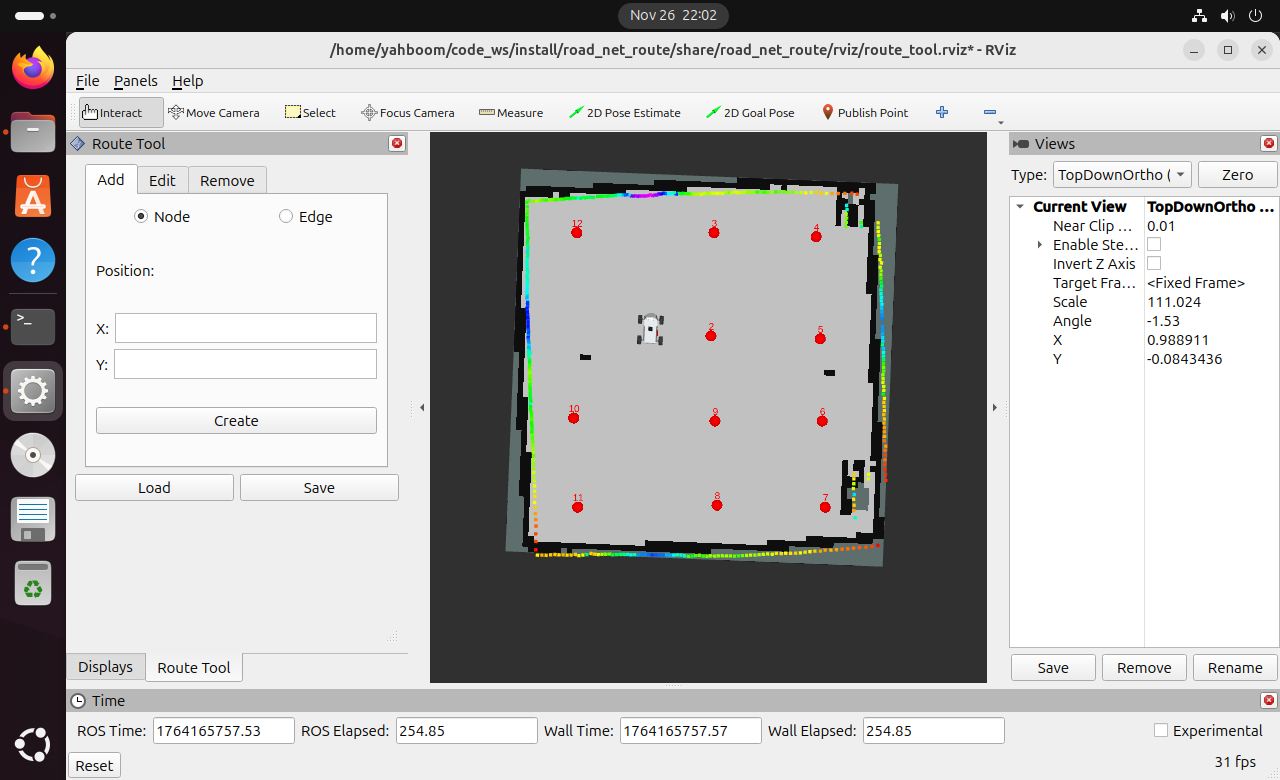Click the X position input field

pos(245,328)
